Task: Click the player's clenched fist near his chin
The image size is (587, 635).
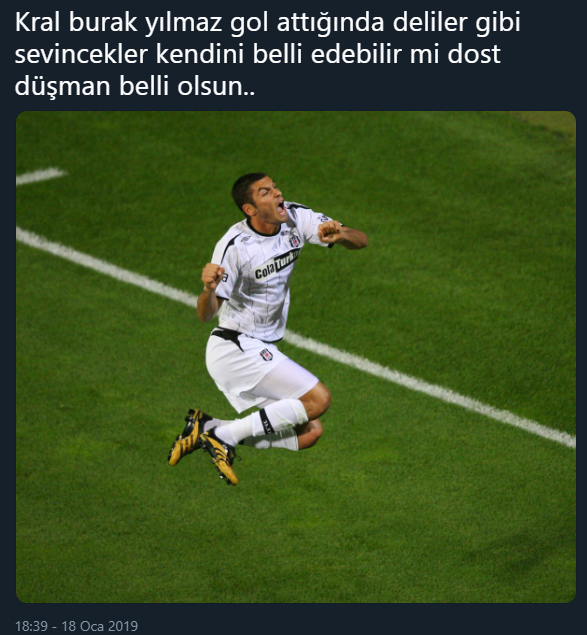Action: click(x=330, y=232)
